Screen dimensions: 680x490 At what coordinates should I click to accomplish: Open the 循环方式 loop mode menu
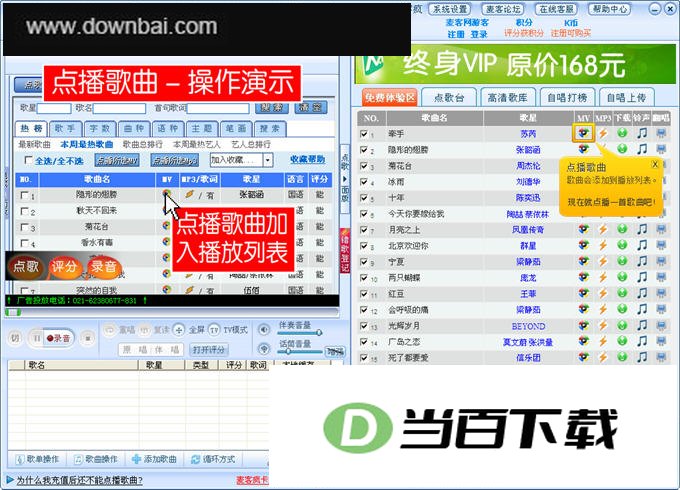tap(213, 459)
